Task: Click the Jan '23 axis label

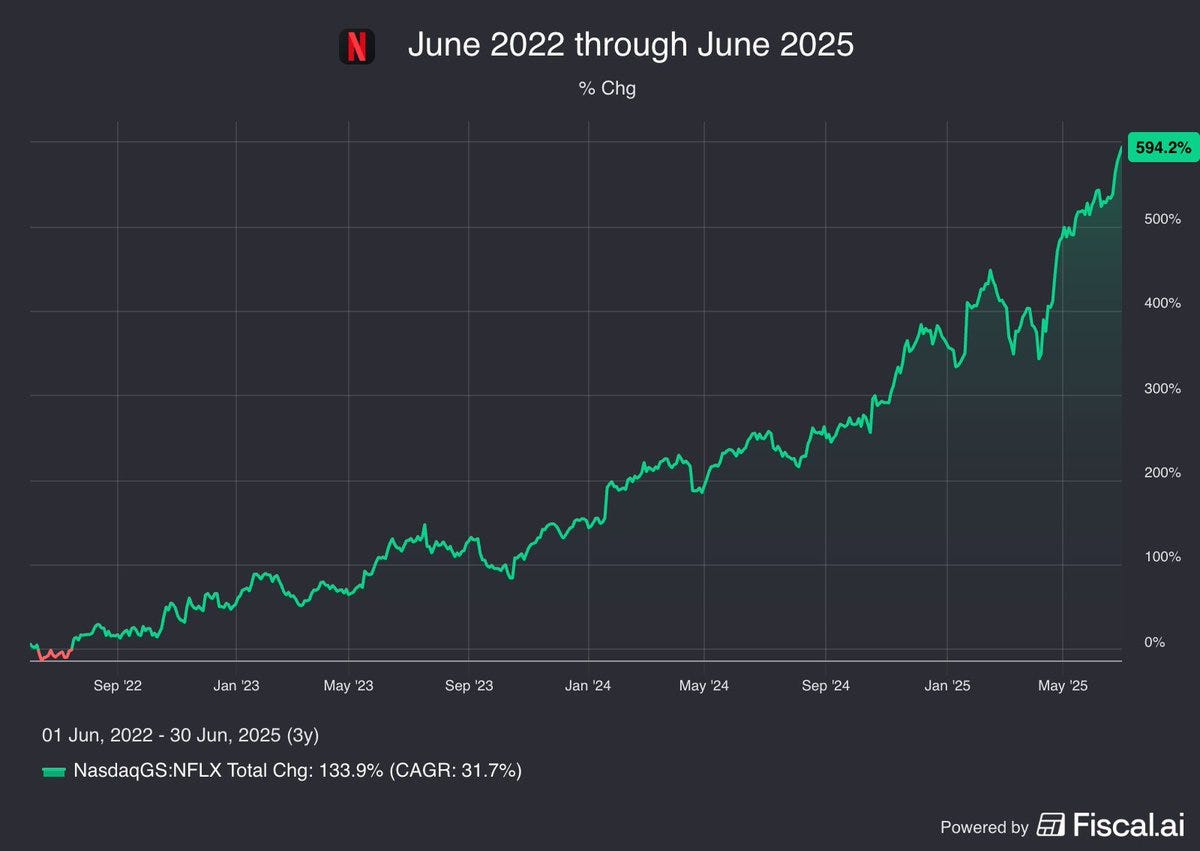Action: [237, 686]
